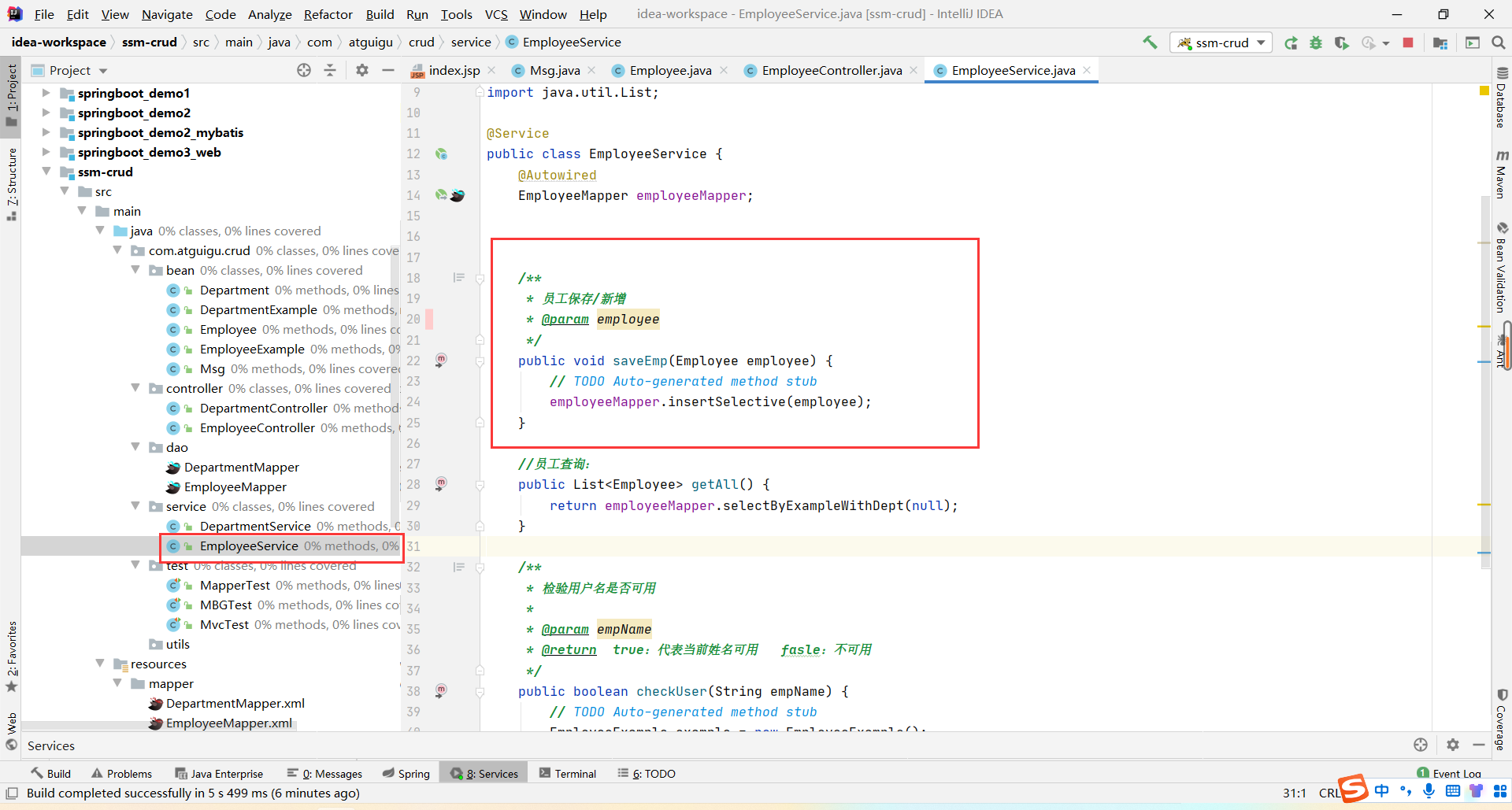Screen dimensions: 1512x810
Task: Fold saveEmp method at line 22
Action: click(x=480, y=361)
